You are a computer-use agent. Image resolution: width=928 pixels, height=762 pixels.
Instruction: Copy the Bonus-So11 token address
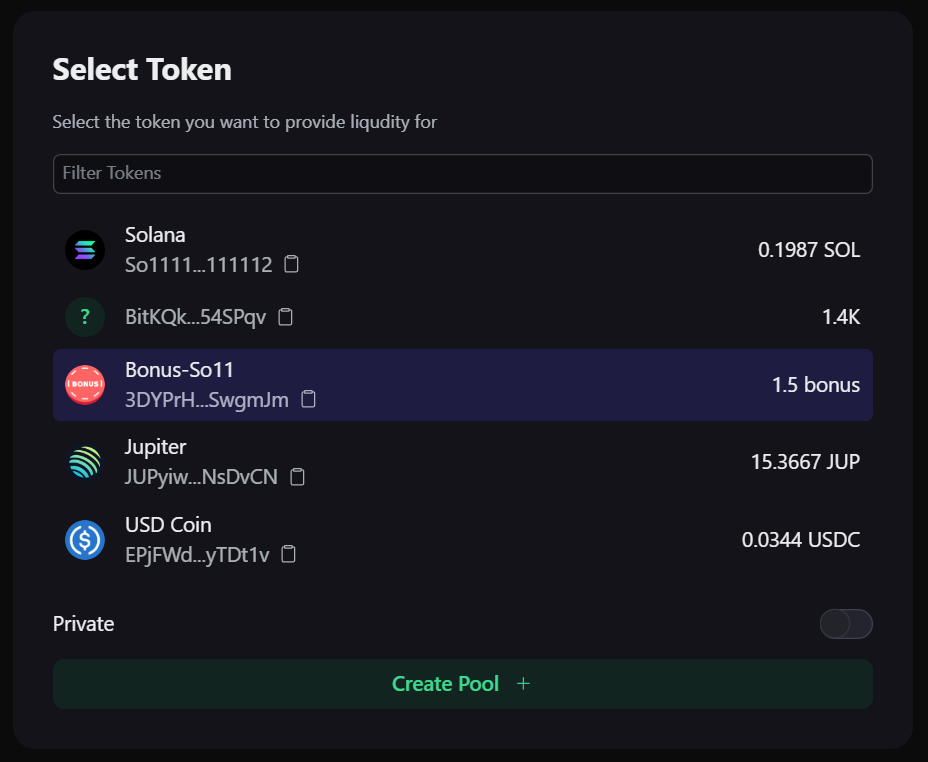(x=308, y=399)
